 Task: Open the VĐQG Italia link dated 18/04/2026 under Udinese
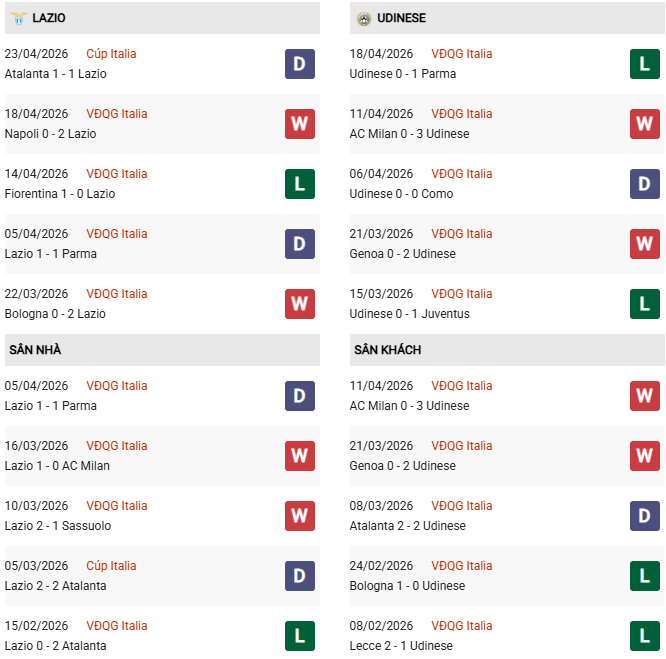pyautogui.click(x=461, y=54)
